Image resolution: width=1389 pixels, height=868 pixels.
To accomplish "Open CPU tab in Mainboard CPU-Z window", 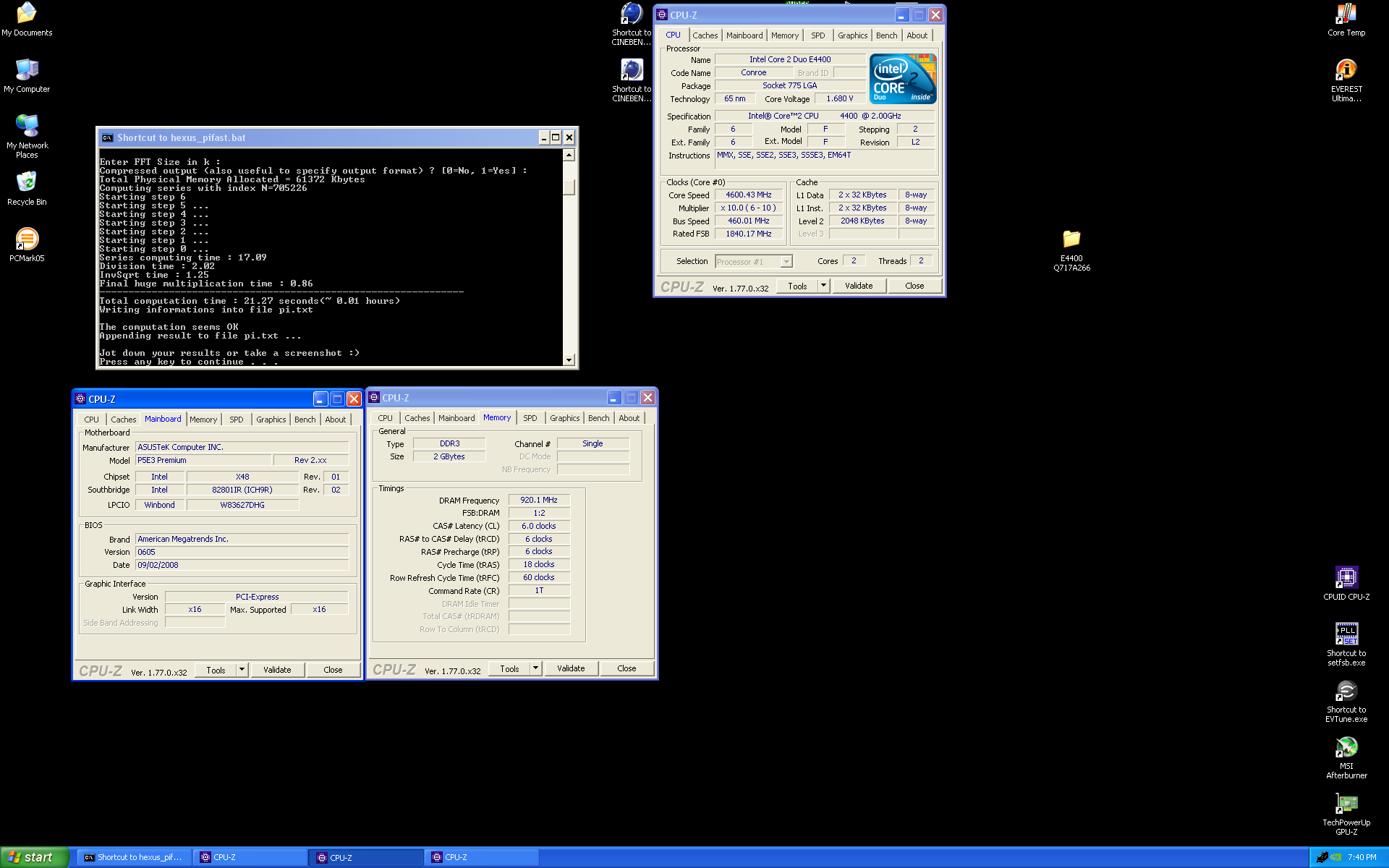I will pos(91,420).
